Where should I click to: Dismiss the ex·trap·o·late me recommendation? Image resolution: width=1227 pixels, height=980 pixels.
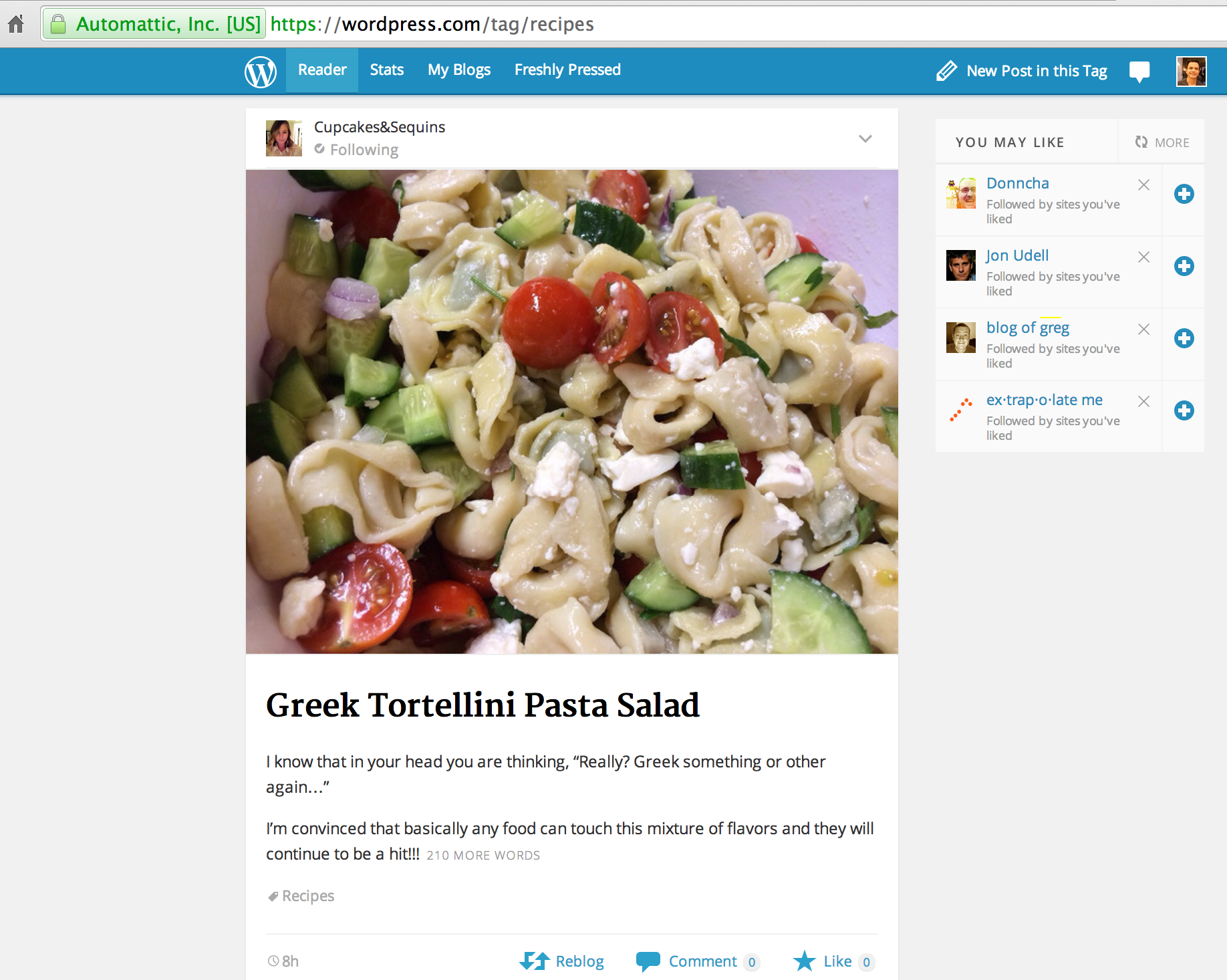click(1144, 401)
